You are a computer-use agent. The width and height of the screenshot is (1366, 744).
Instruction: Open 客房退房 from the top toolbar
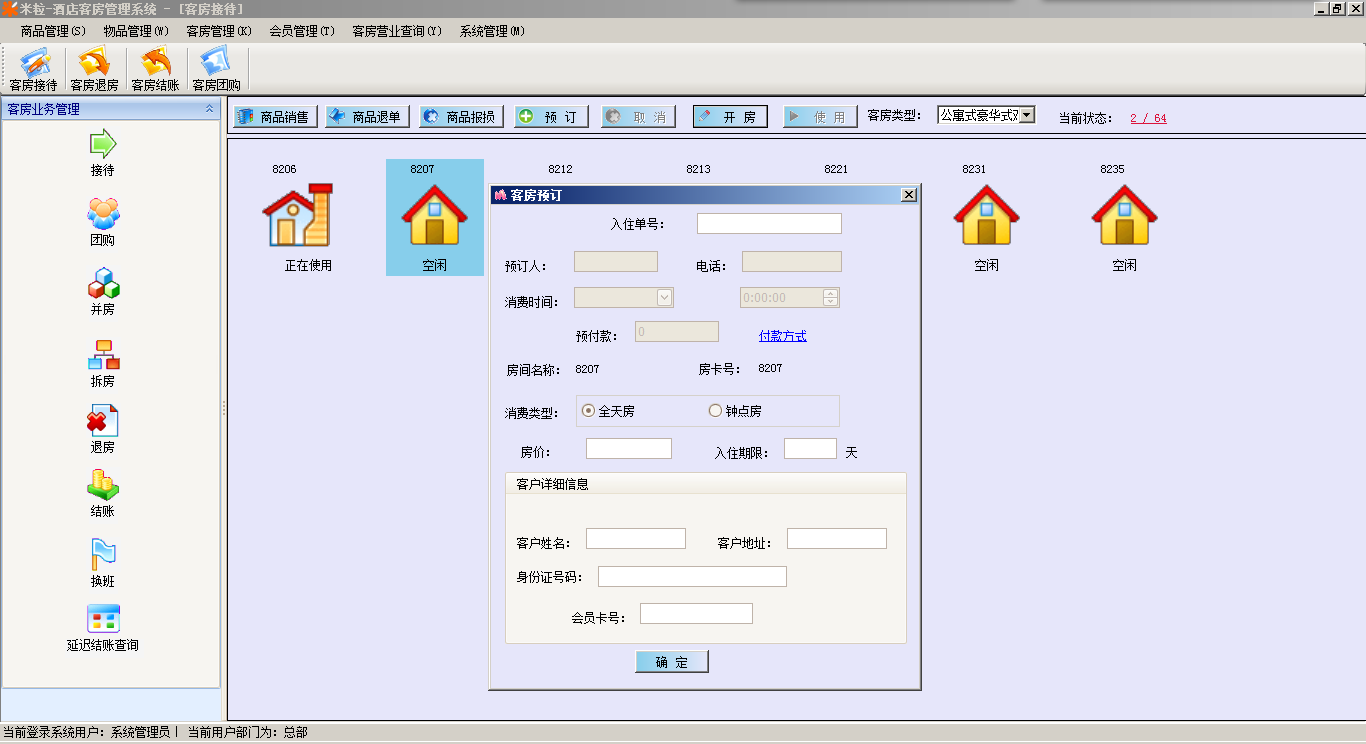pos(94,63)
